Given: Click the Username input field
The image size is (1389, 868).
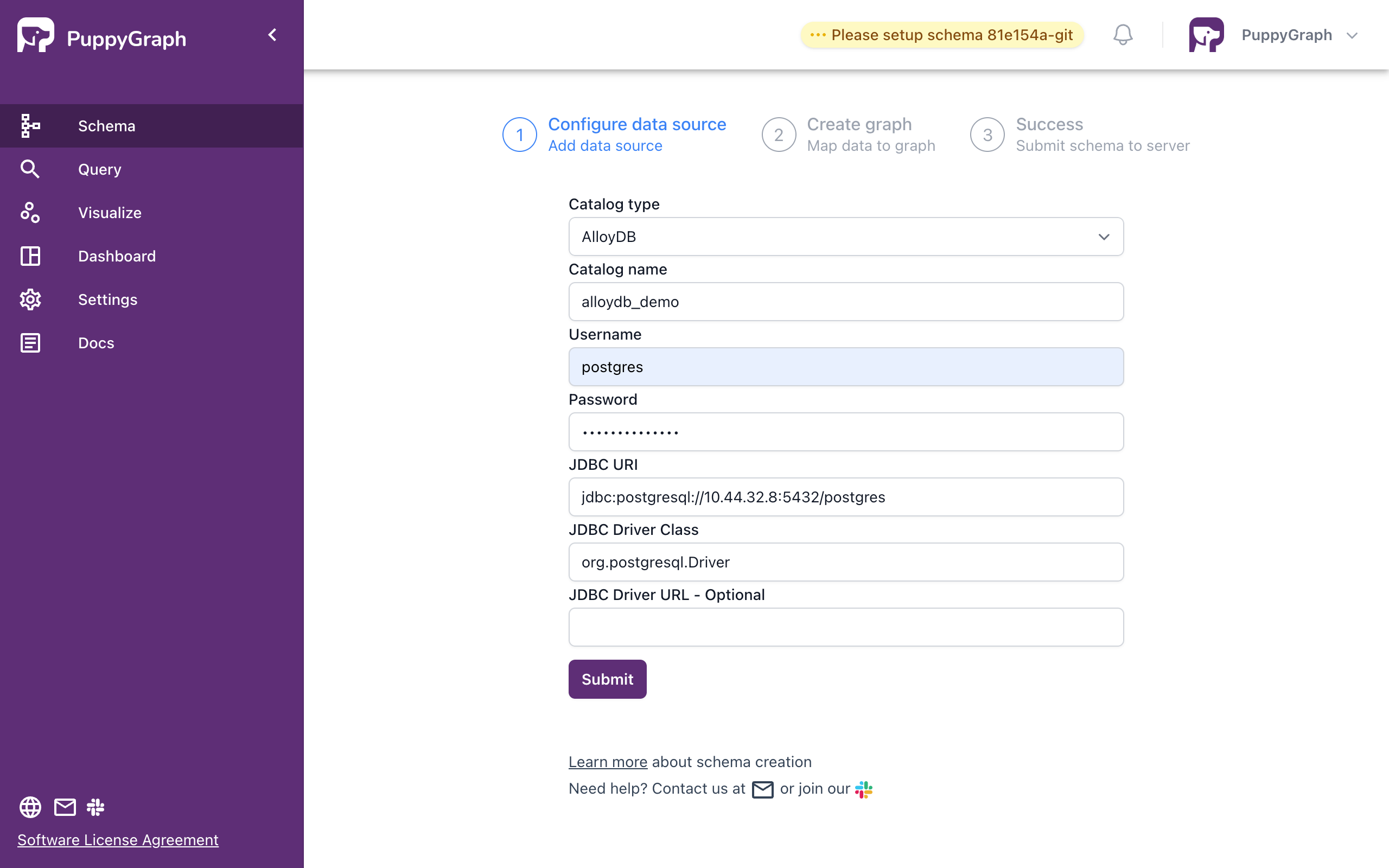Looking at the screenshot, I should (x=846, y=367).
